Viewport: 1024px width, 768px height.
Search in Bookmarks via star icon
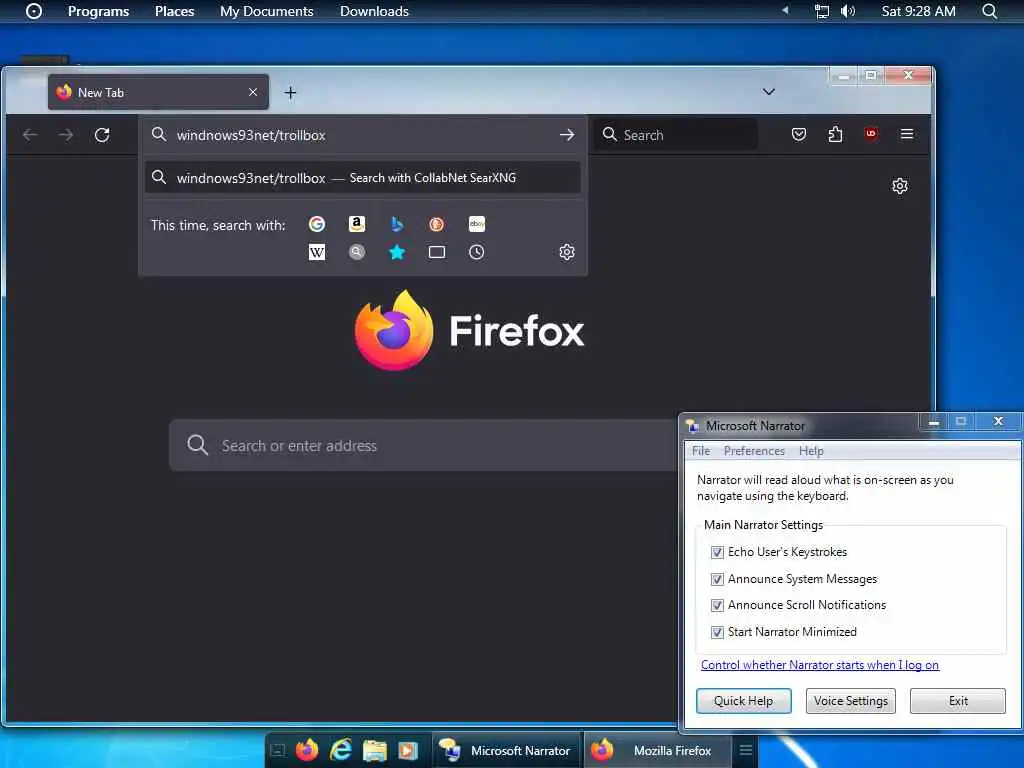[396, 252]
